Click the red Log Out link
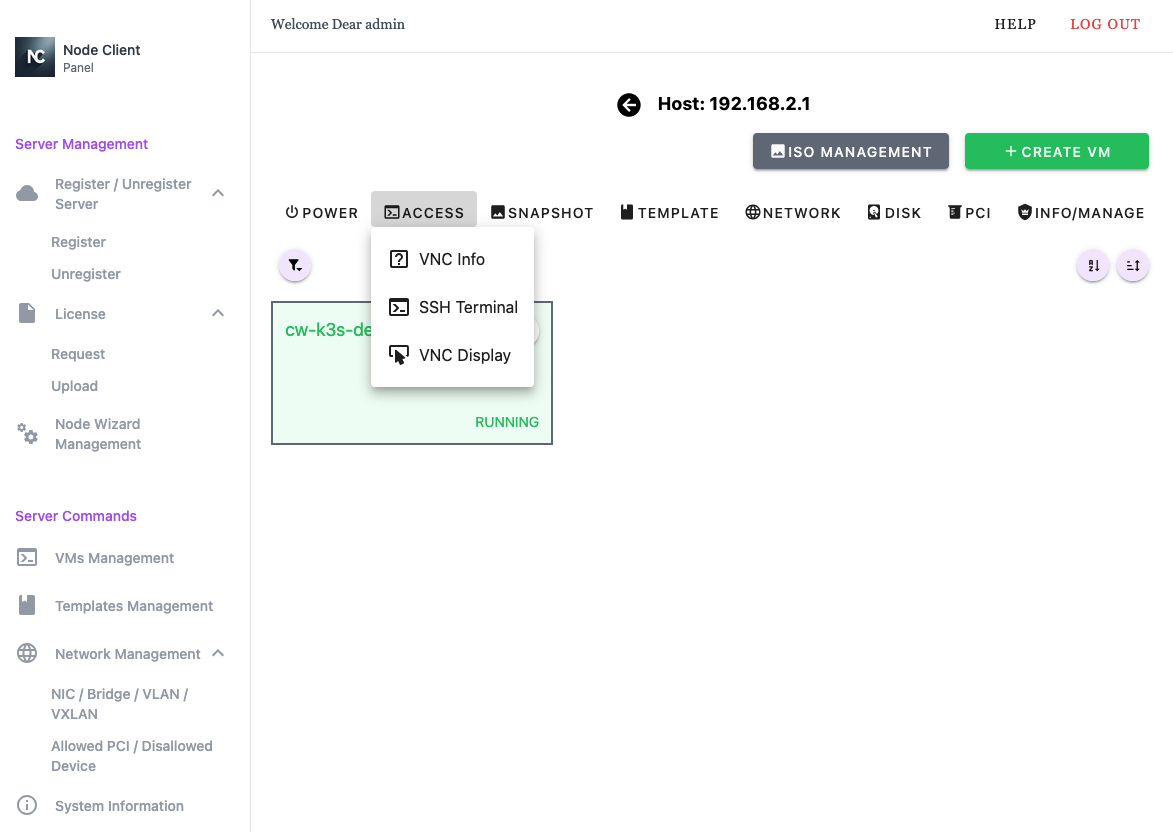 [x=1105, y=24]
